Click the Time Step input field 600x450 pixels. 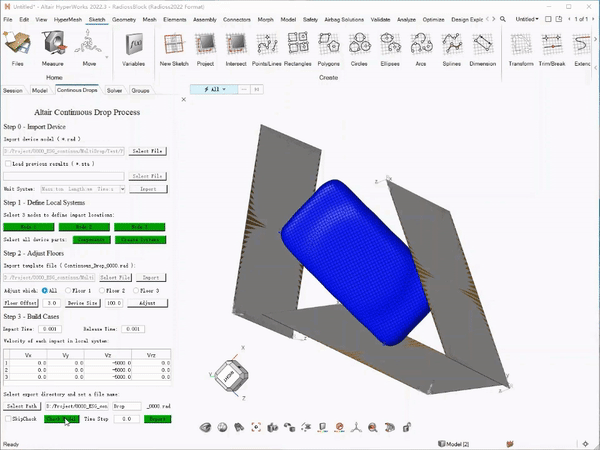point(126,419)
